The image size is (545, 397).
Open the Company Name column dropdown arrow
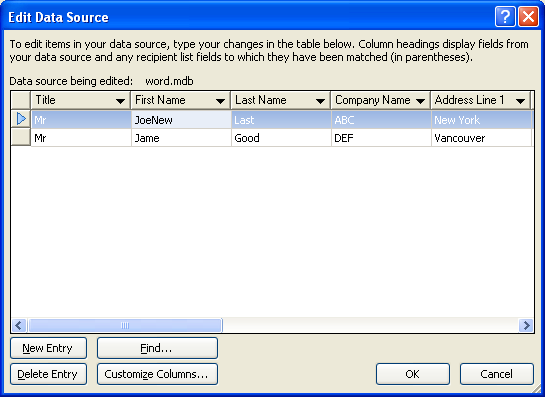(420, 101)
